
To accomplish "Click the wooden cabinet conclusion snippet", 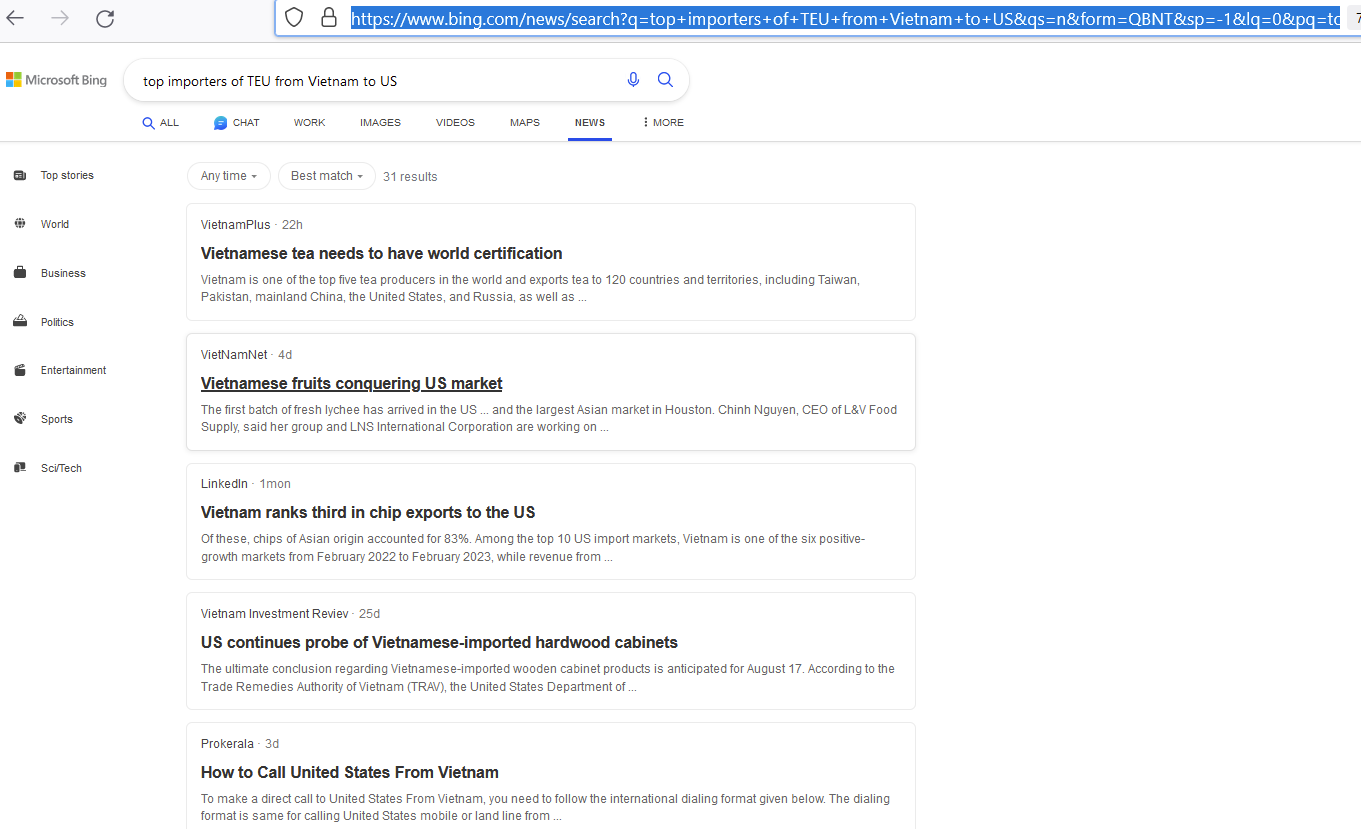I will pyautogui.click(x=548, y=678).
